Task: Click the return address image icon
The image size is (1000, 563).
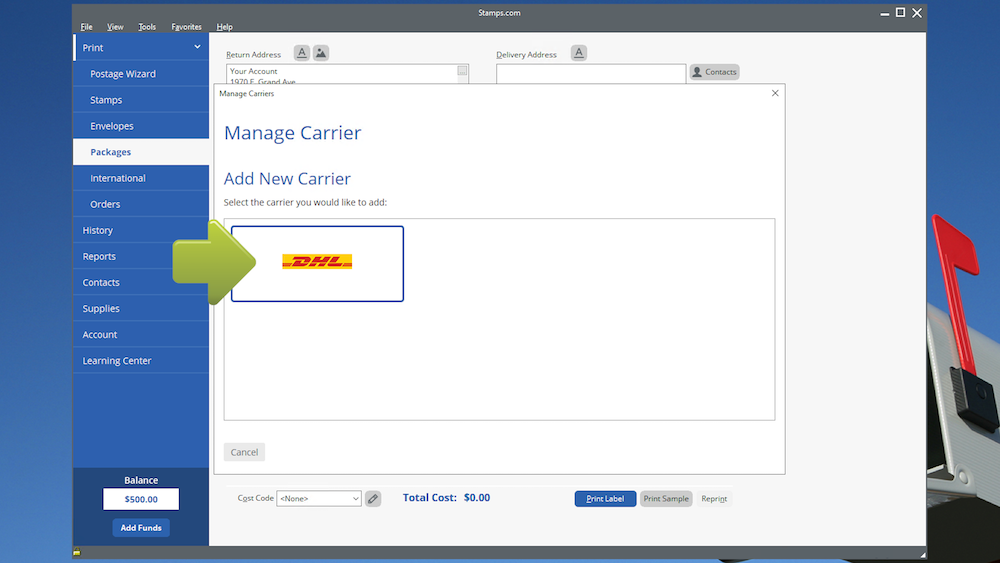Action: coord(320,53)
